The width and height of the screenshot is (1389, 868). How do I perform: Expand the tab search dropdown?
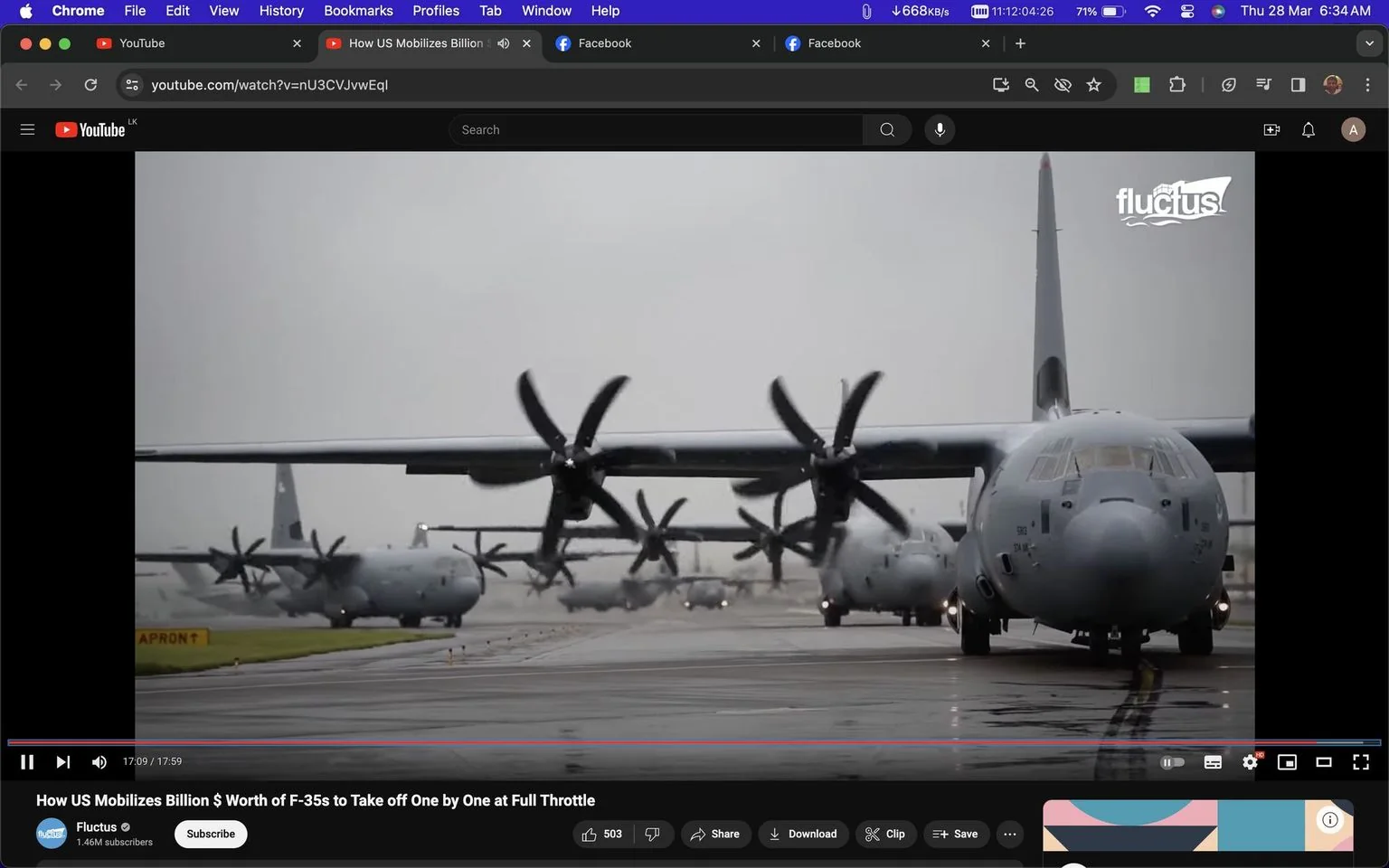pos(1369,43)
